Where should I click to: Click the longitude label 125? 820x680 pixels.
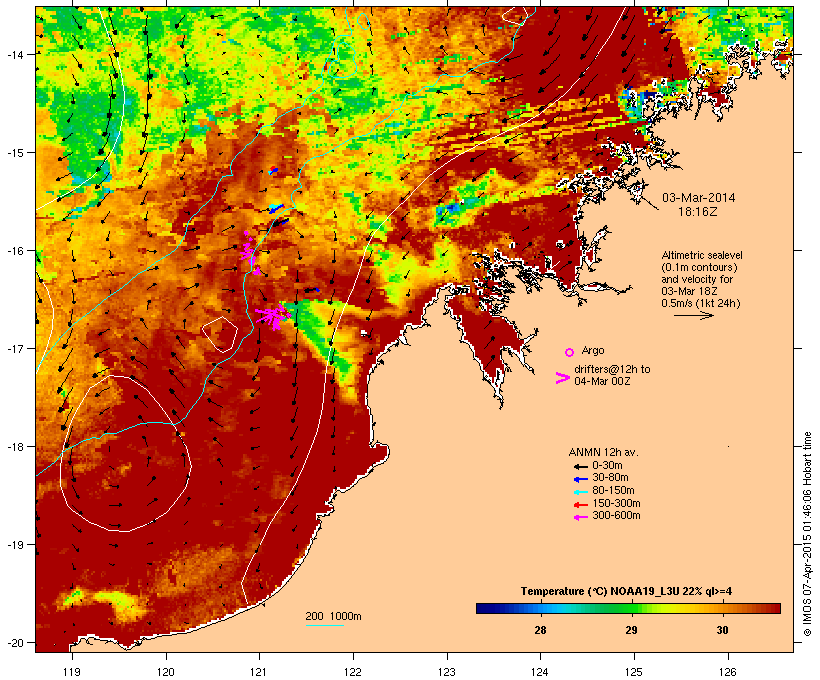[x=634, y=672]
